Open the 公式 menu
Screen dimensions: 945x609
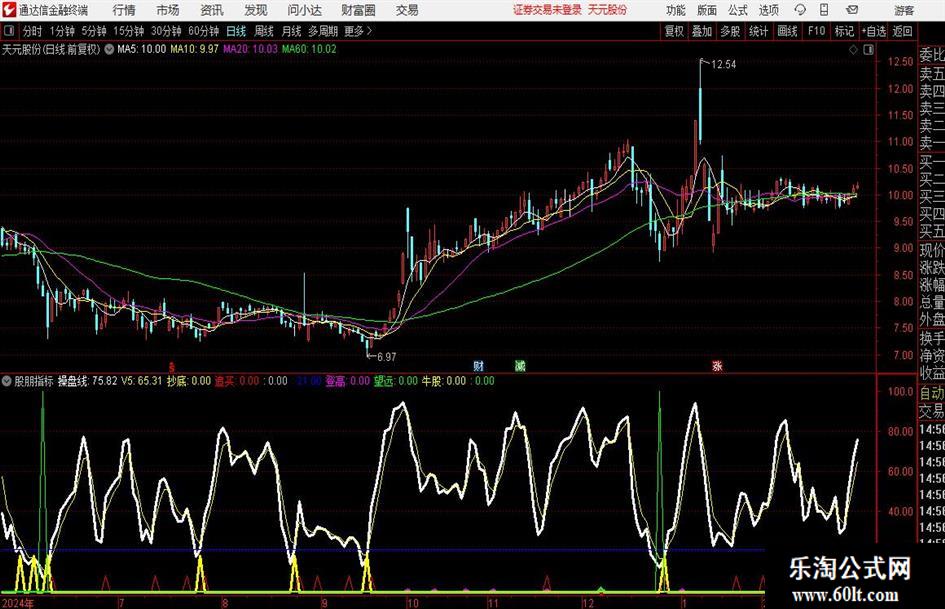coord(737,10)
